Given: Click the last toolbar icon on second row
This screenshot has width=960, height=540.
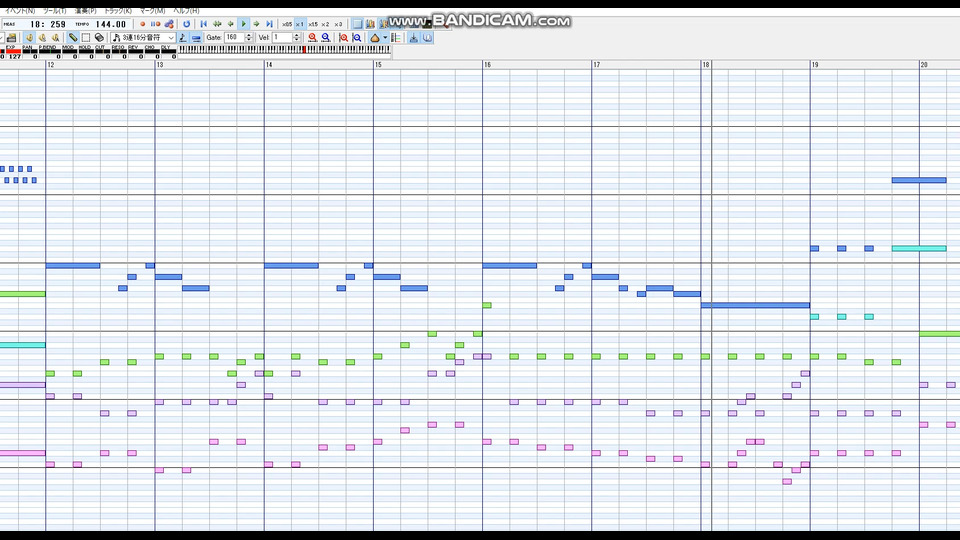Looking at the screenshot, I should (427, 37).
